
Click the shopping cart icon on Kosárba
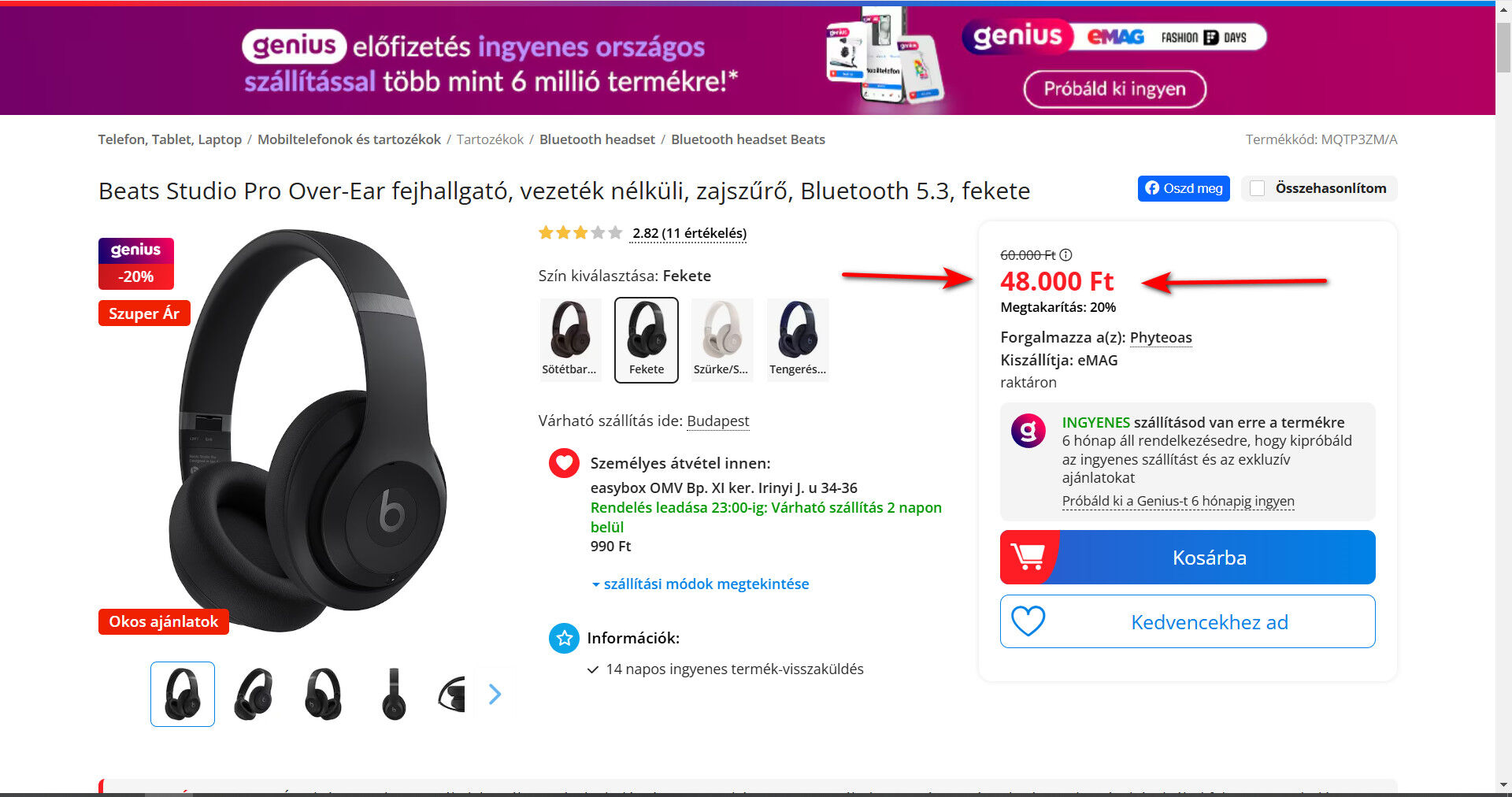1028,557
